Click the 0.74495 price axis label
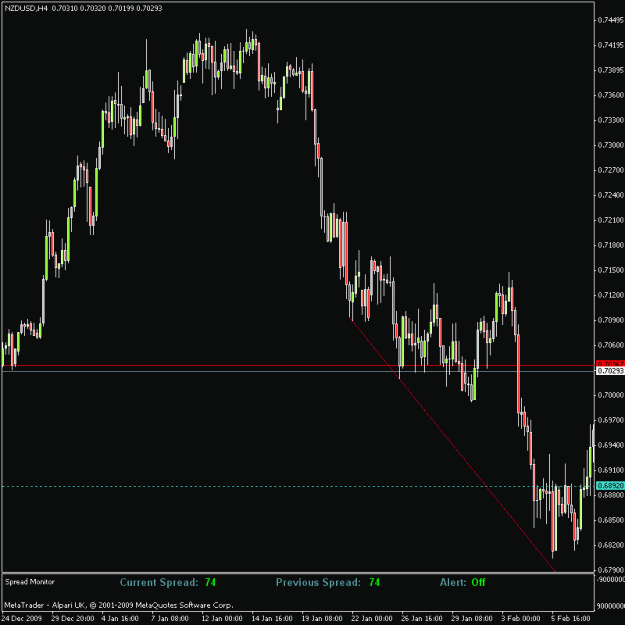 coord(610,20)
